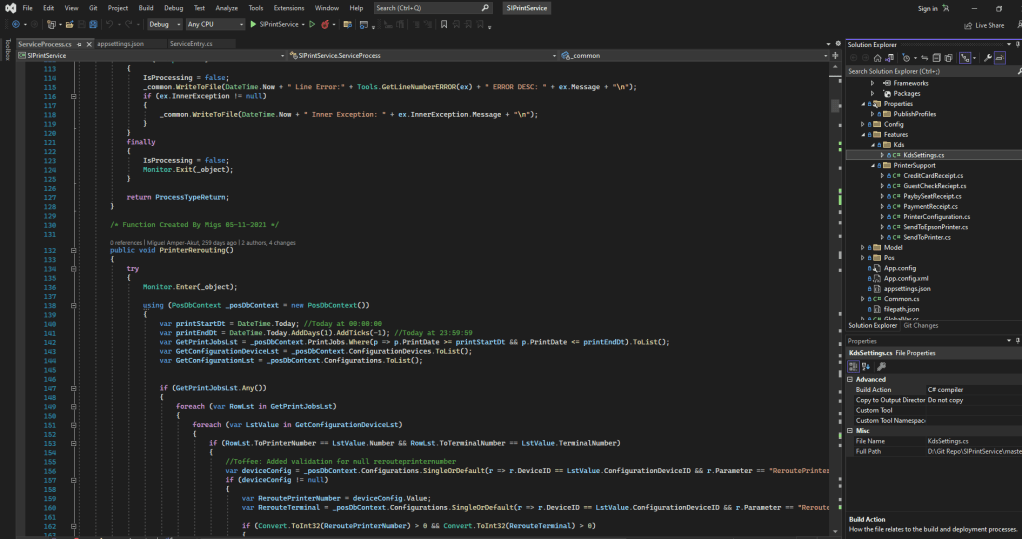Image resolution: width=1022 pixels, height=539 pixels.
Task: Toggle the Categorized view in Properties panel
Action: click(x=854, y=367)
